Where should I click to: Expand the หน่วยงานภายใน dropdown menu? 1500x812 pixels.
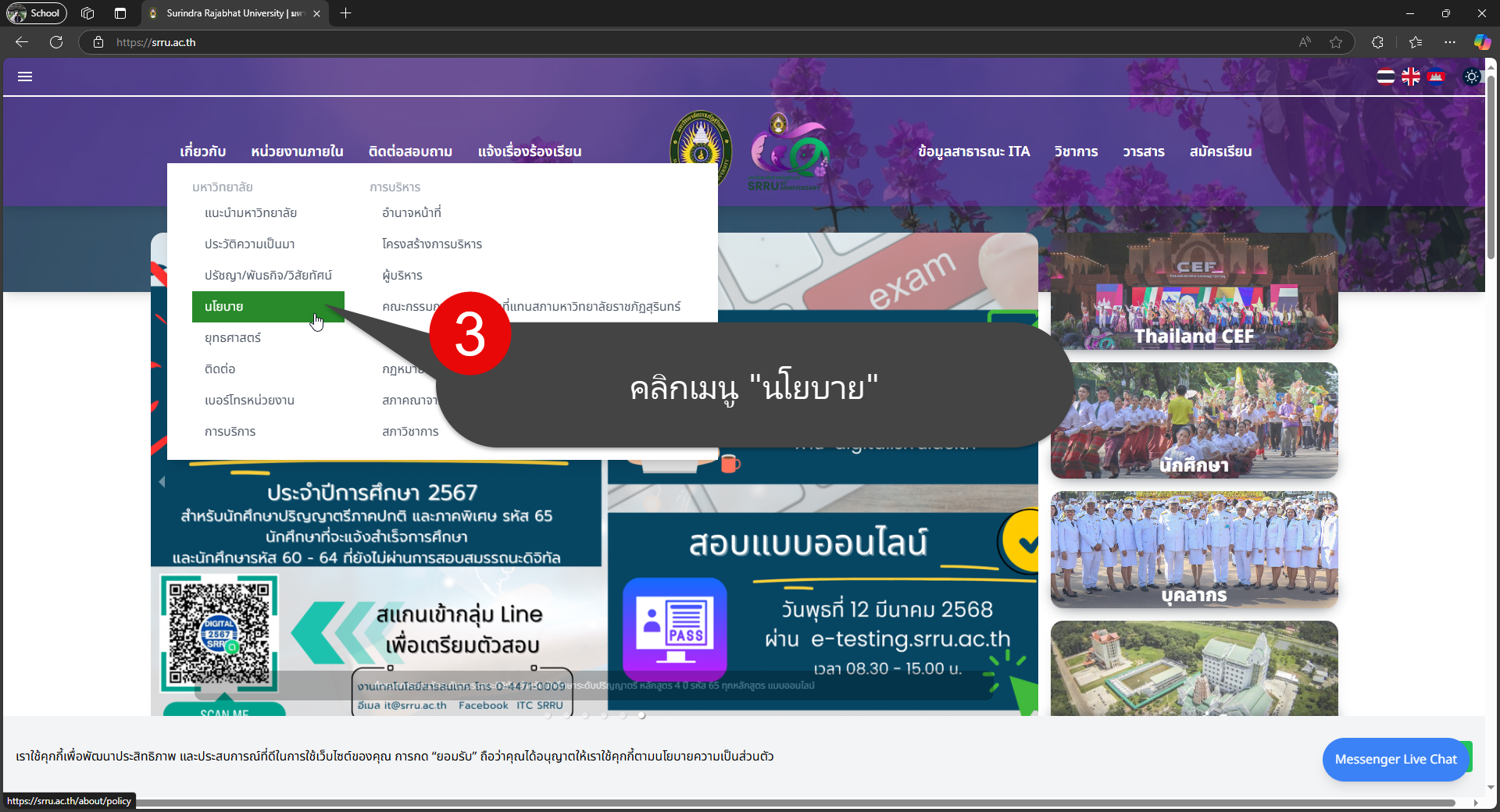click(x=297, y=151)
